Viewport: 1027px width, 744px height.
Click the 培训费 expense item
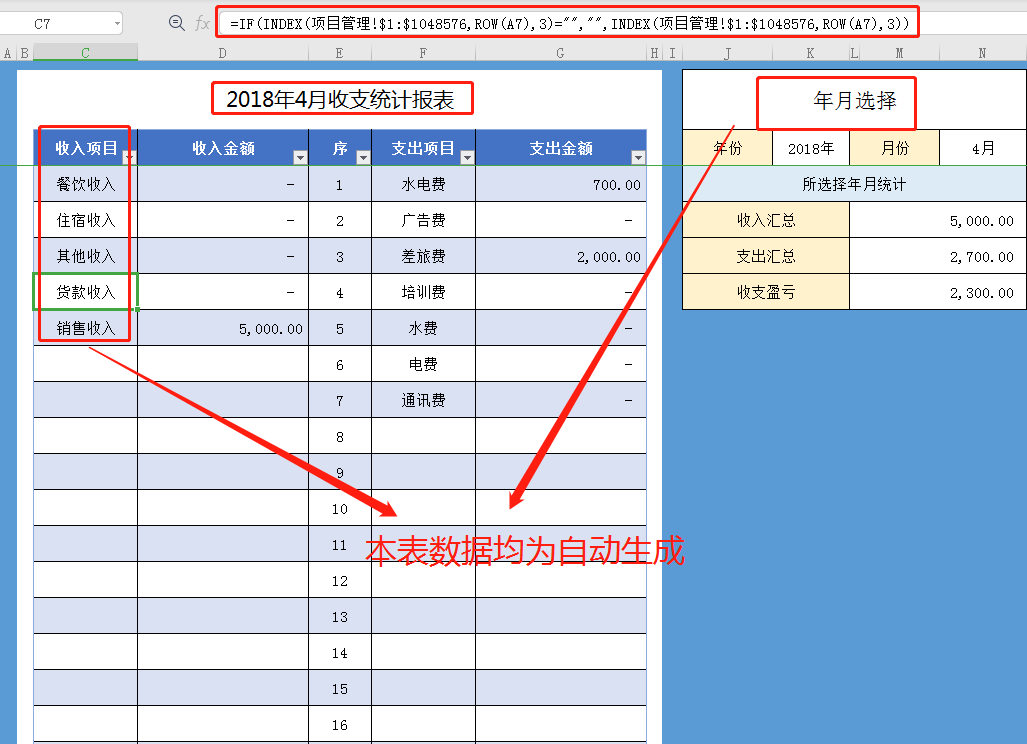click(423, 292)
